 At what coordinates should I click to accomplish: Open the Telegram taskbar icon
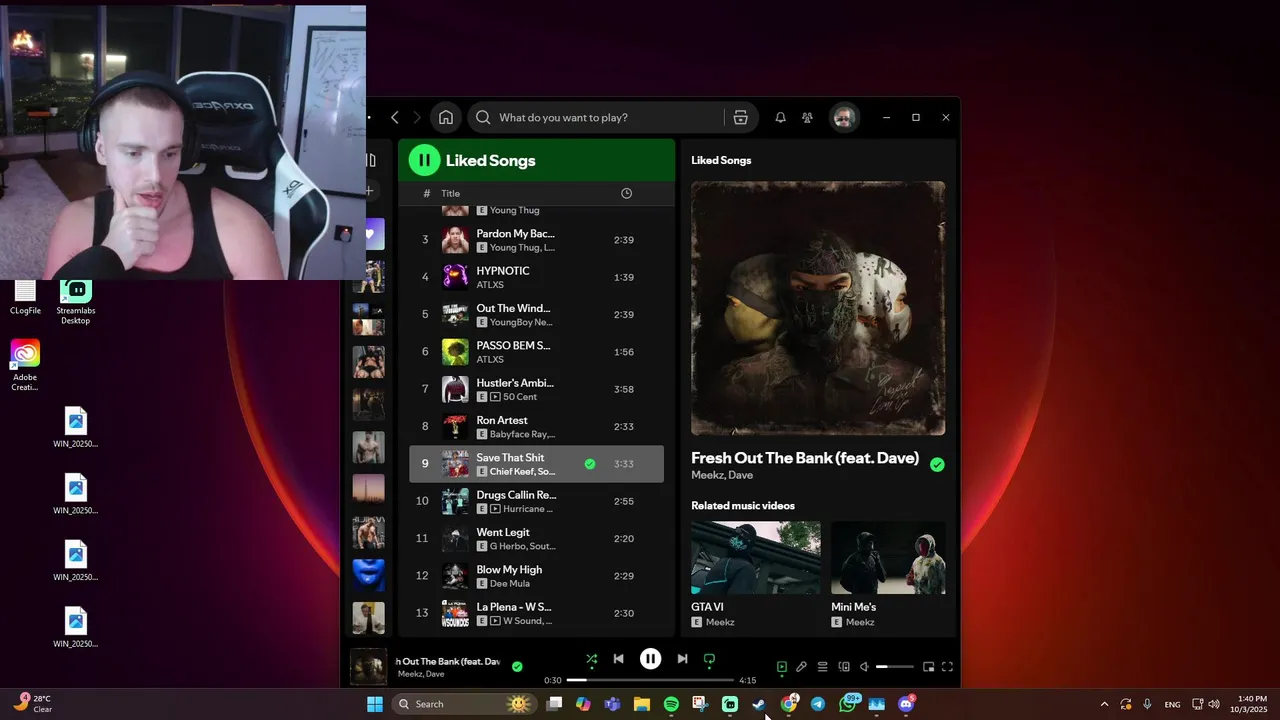818,704
